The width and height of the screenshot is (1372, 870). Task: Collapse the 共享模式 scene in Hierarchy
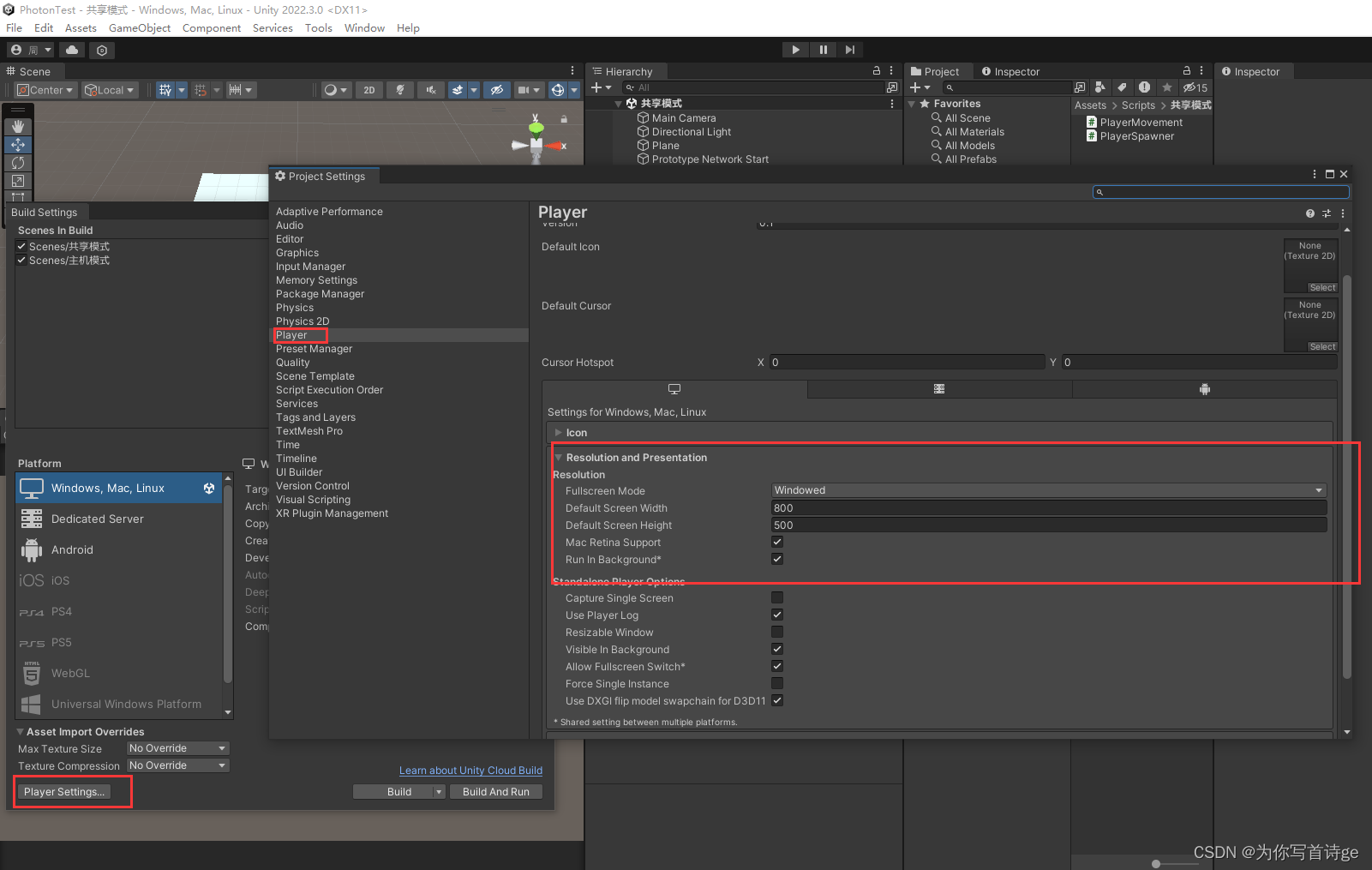(619, 104)
